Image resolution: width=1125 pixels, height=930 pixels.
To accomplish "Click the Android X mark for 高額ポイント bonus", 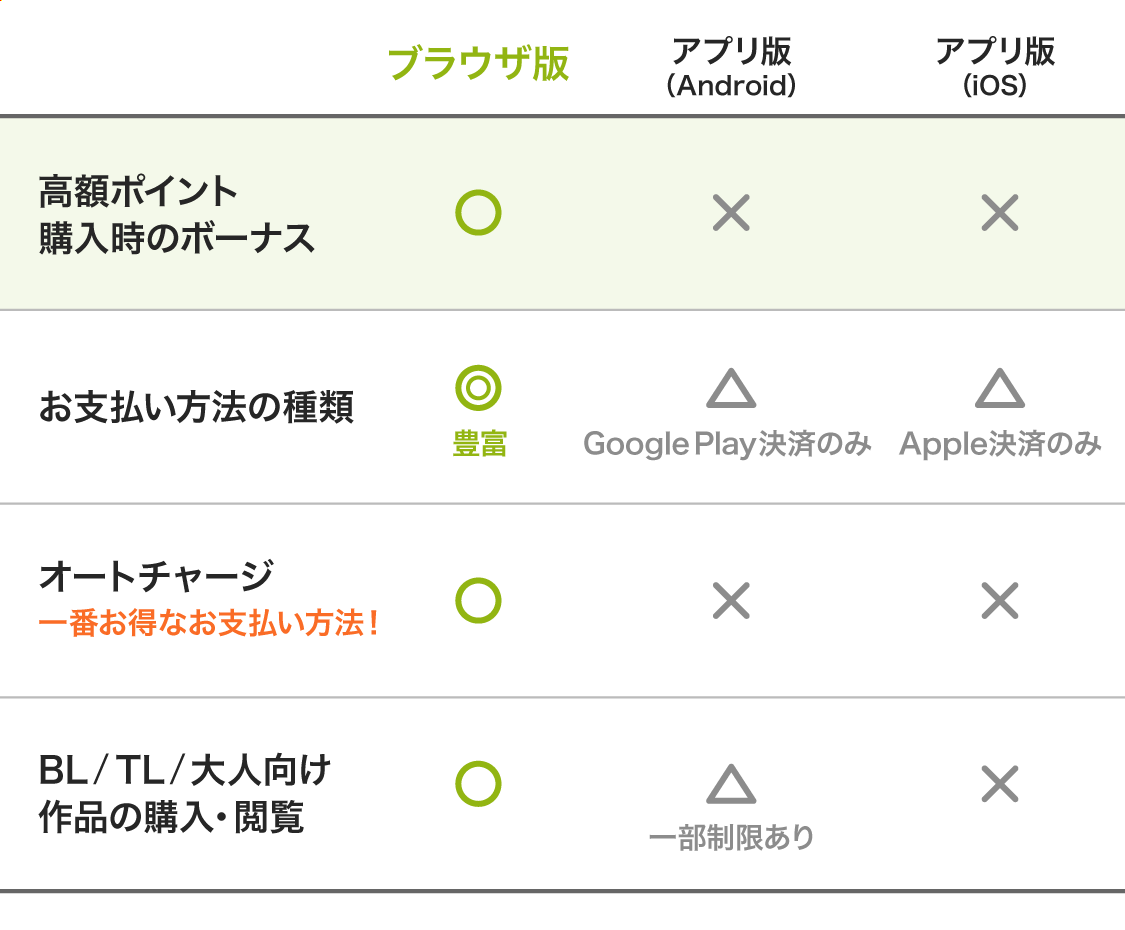I will click(731, 213).
